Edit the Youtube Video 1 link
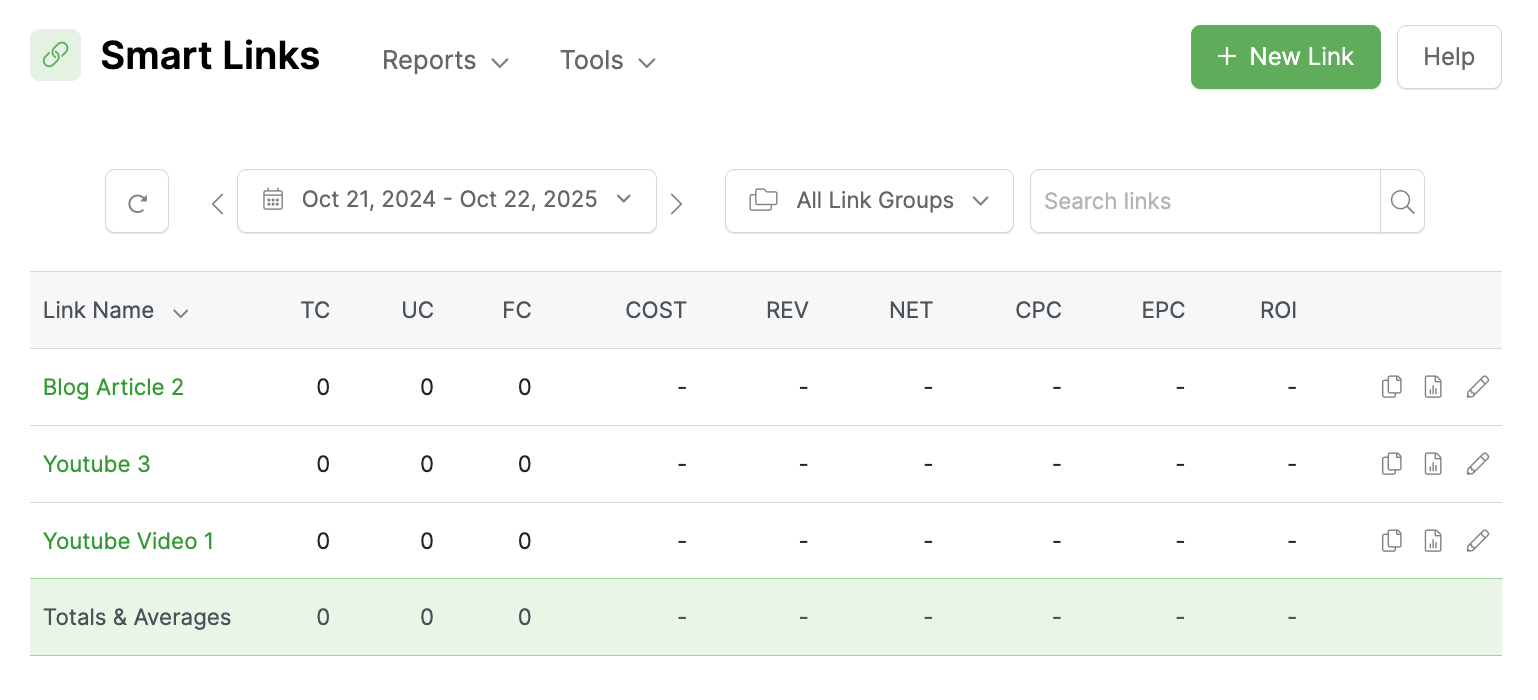 pyautogui.click(x=1477, y=541)
